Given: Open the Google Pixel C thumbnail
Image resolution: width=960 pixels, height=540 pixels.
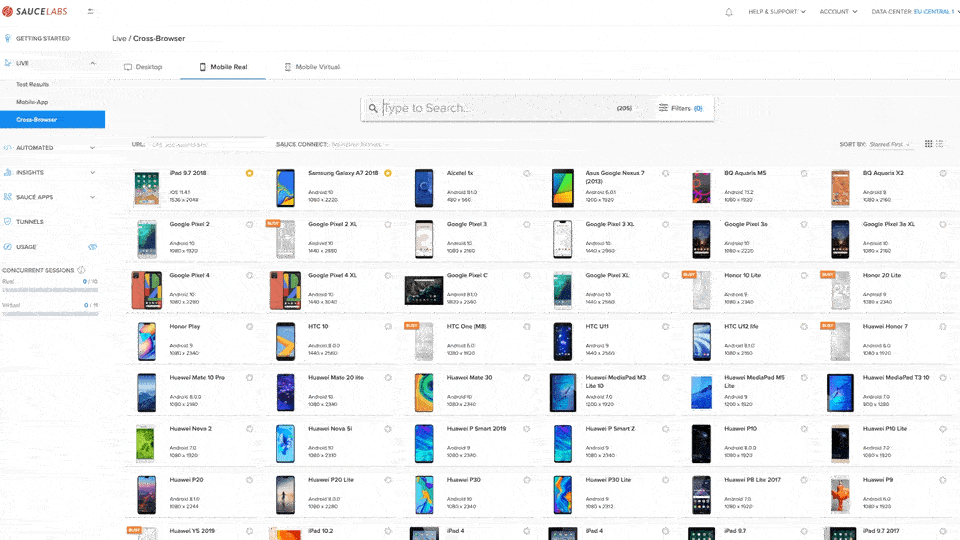Looking at the screenshot, I should click(424, 290).
